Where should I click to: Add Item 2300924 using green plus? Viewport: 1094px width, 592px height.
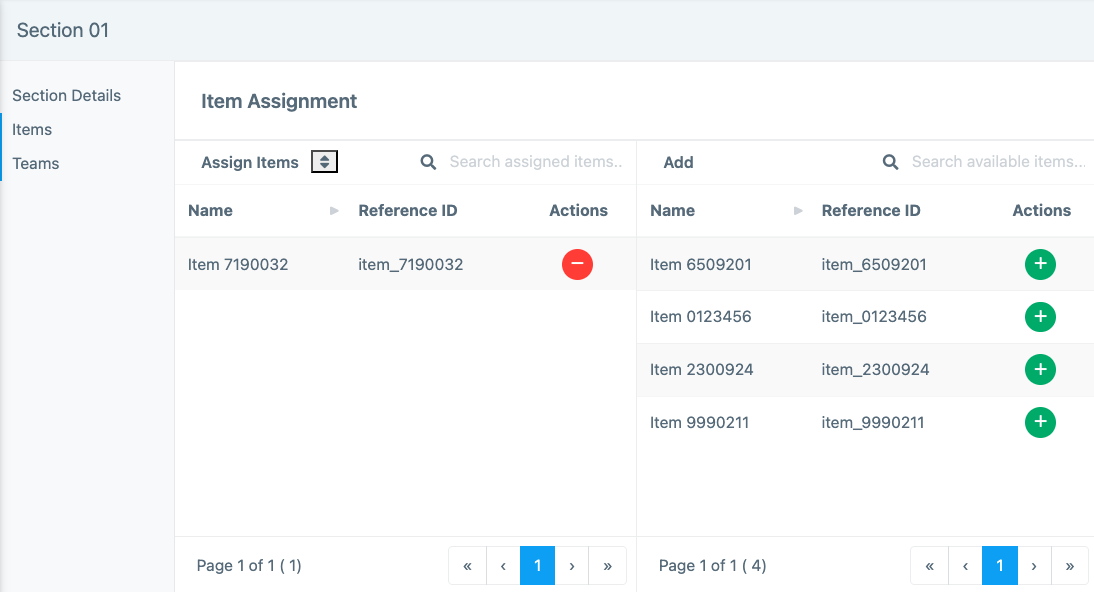(1040, 370)
